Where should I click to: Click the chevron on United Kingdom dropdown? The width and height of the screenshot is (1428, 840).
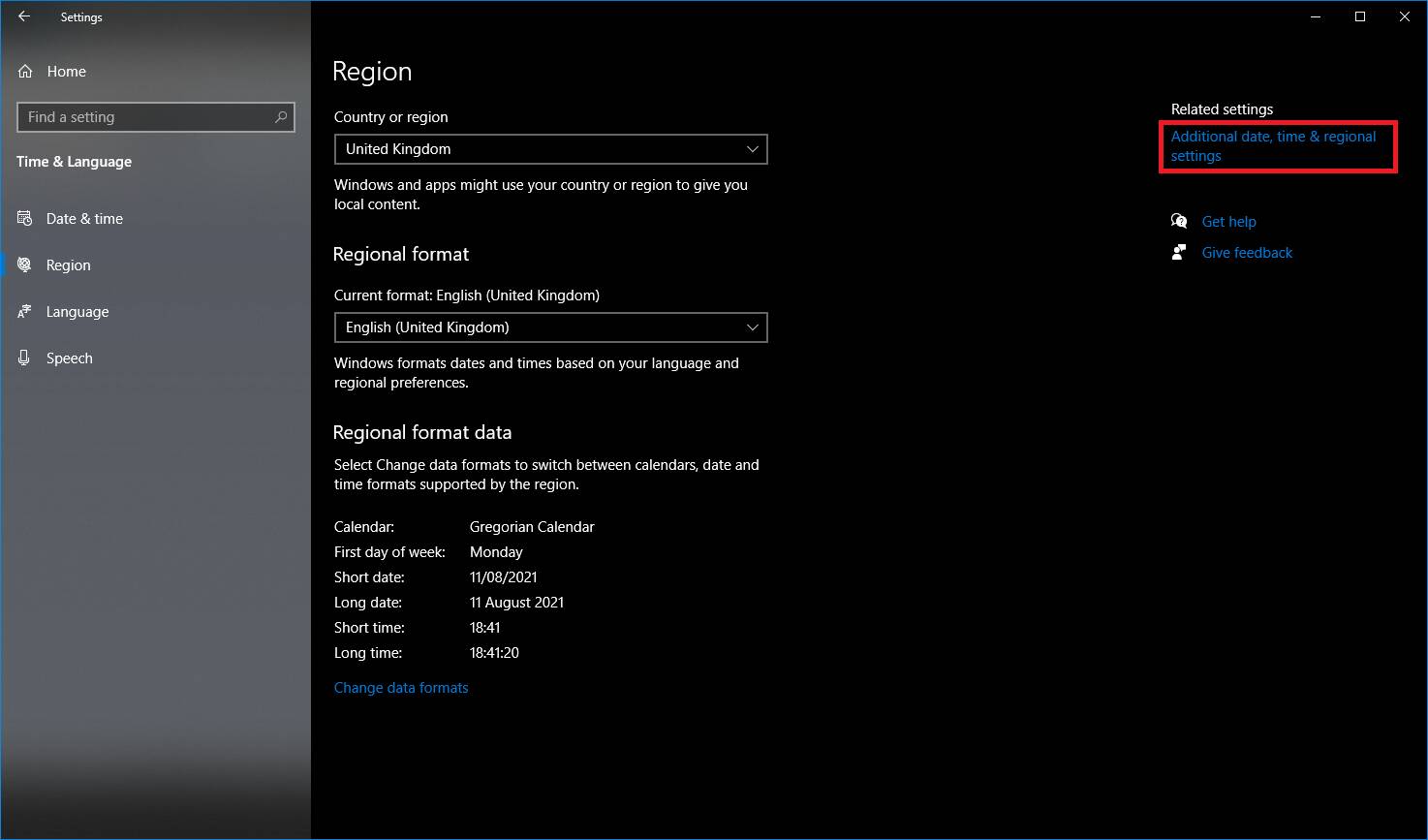[752, 149]
